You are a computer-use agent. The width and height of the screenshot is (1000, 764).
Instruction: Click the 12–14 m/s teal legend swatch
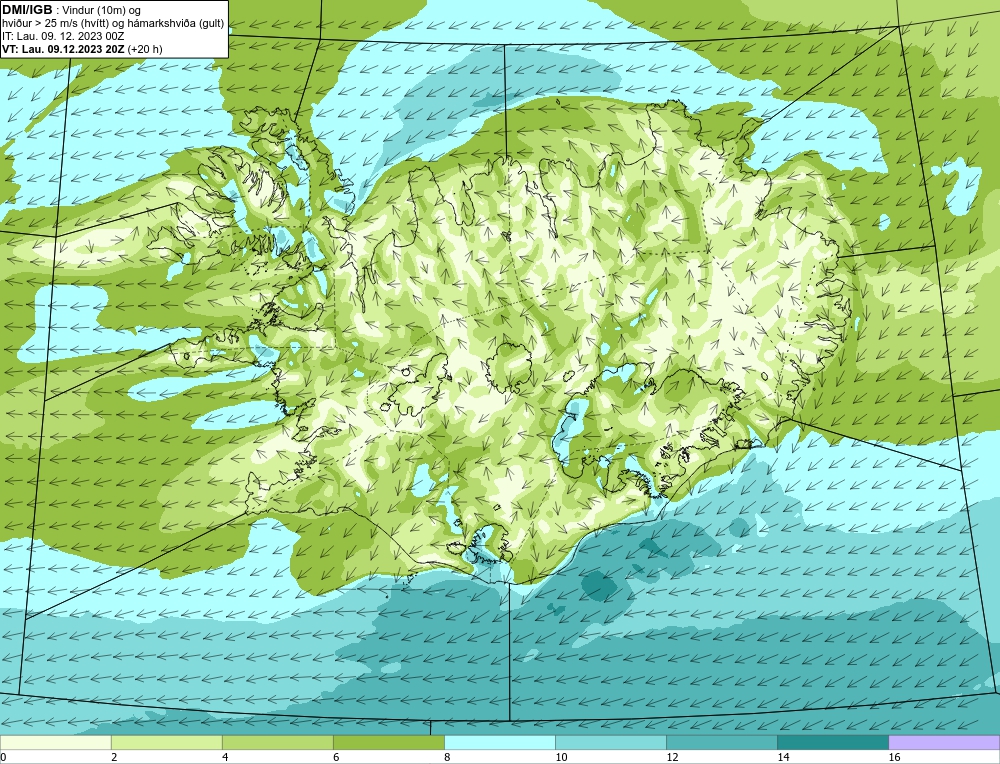coord(721,742)
